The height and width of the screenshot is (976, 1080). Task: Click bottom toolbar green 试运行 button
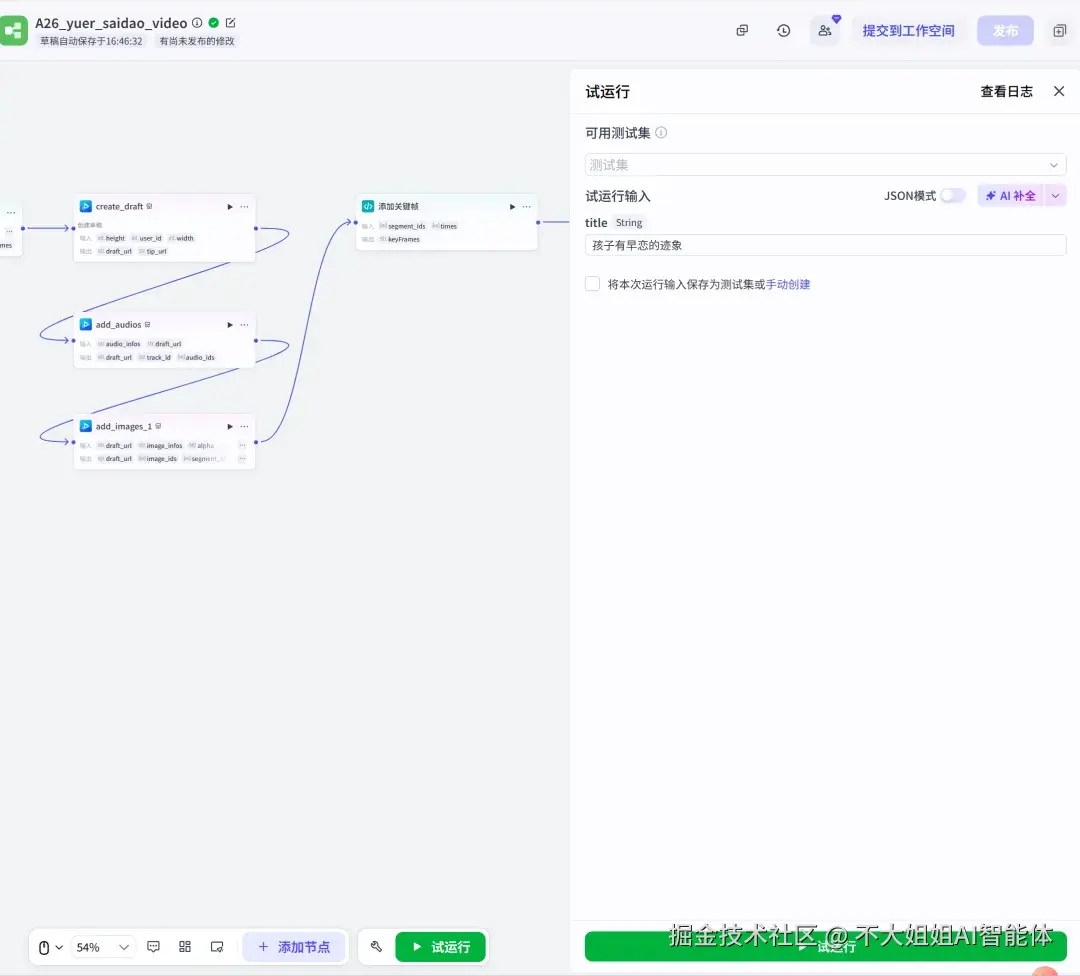pos(441,947)
